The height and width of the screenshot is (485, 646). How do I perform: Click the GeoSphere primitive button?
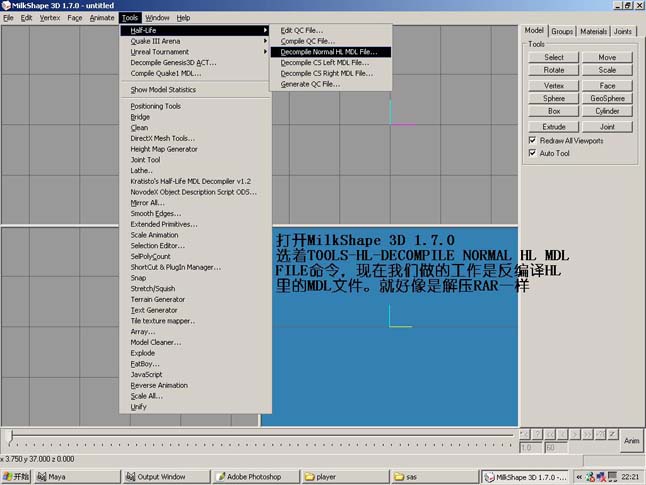(x=607, y=98)
